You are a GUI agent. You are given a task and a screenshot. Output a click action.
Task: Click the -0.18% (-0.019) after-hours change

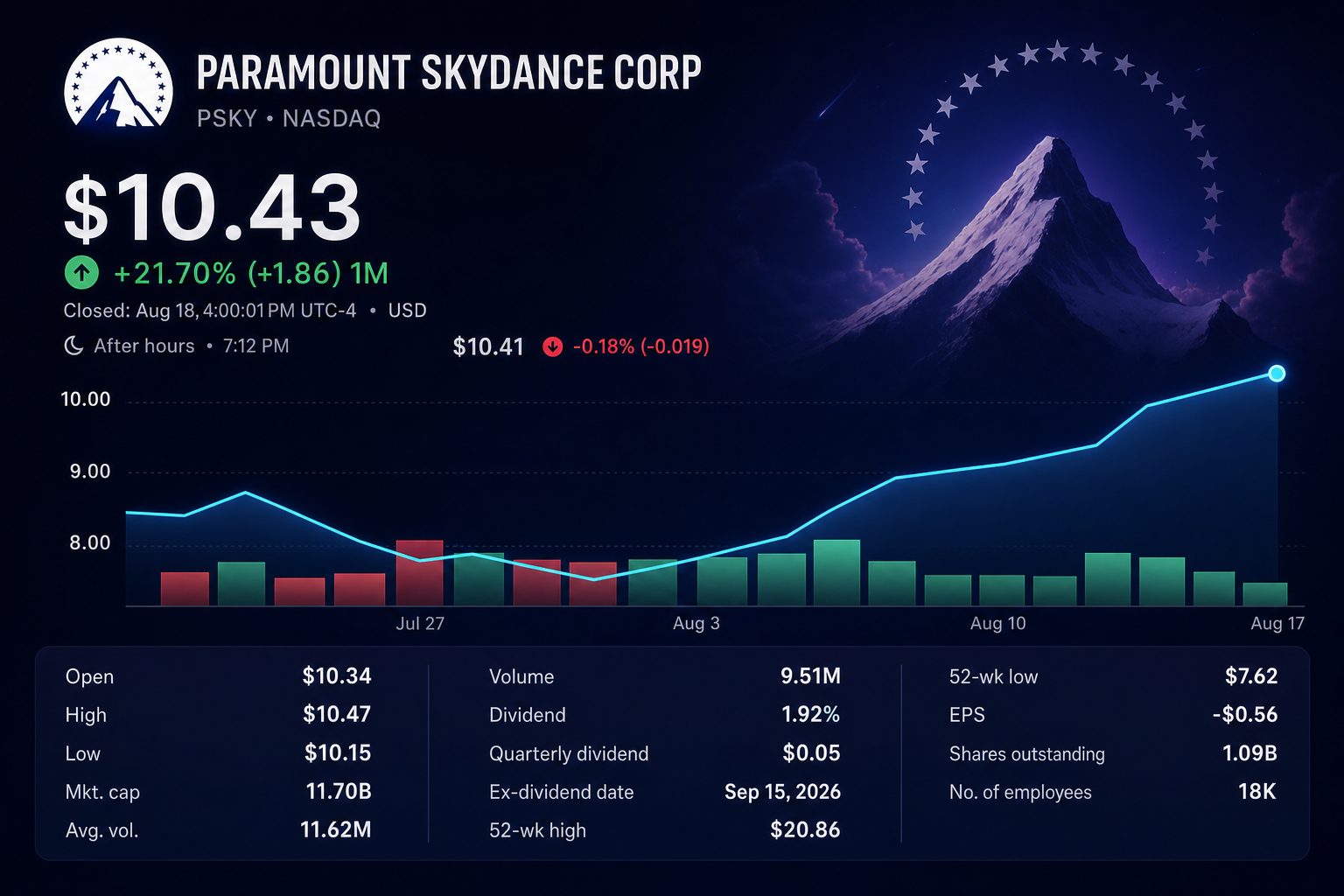641,346
